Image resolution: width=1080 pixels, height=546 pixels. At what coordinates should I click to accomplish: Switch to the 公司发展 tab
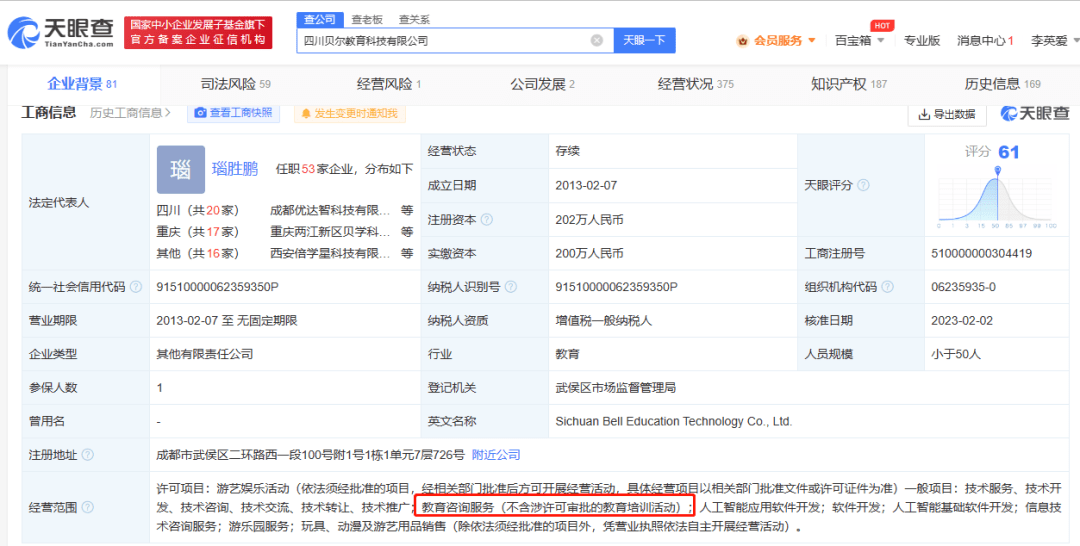pos(542,85)
